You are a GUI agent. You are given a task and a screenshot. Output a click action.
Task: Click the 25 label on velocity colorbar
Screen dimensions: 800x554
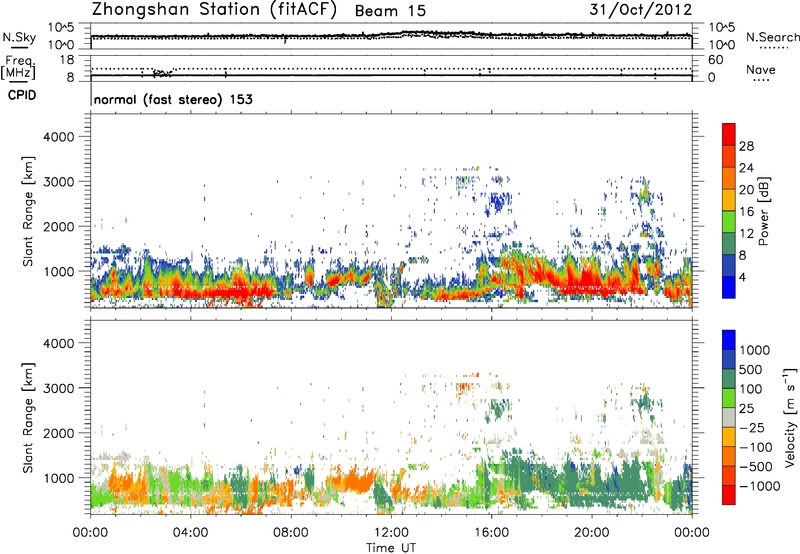(x=746, y=409)
